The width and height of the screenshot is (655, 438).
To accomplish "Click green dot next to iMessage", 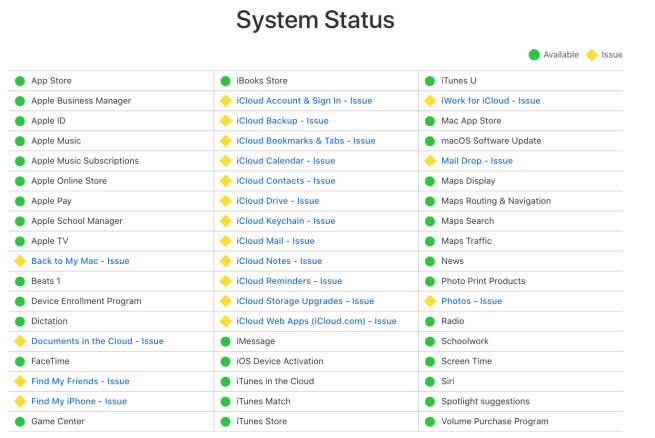I will tap(226, 341).
